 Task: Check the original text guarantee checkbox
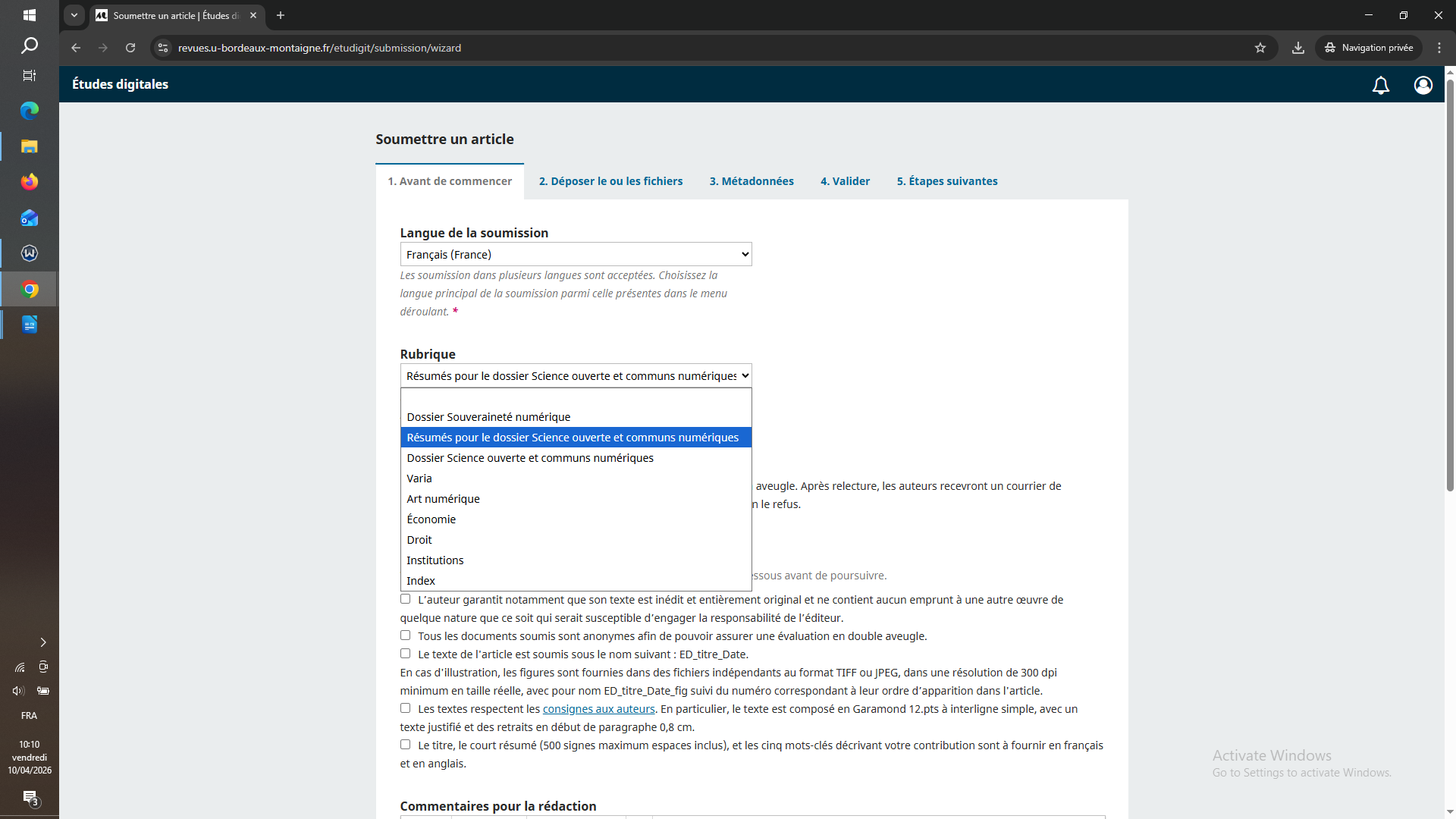[x=406, y=599]
